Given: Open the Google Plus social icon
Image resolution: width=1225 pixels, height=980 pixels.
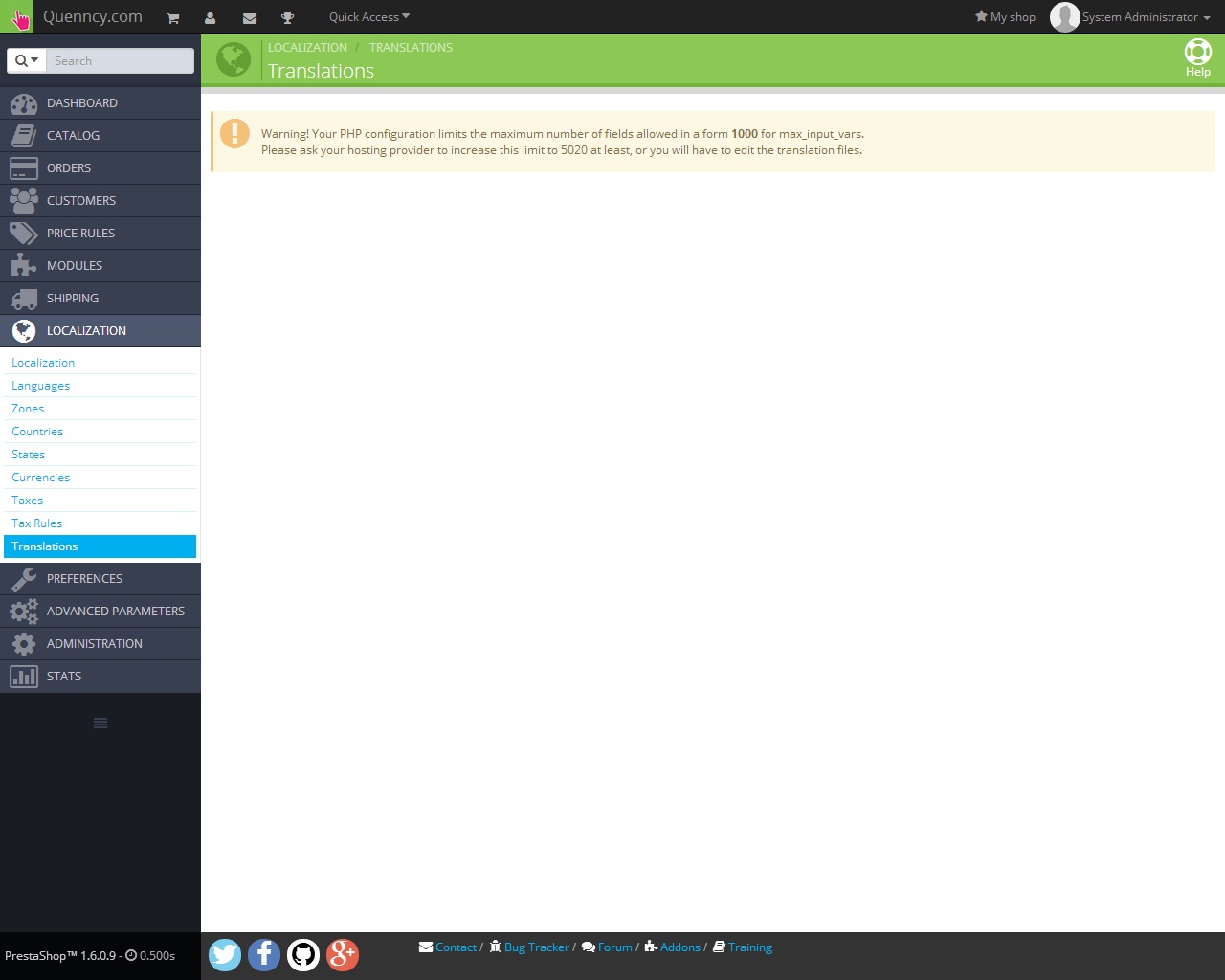Looking at the screenshot, I should (343, 954).
